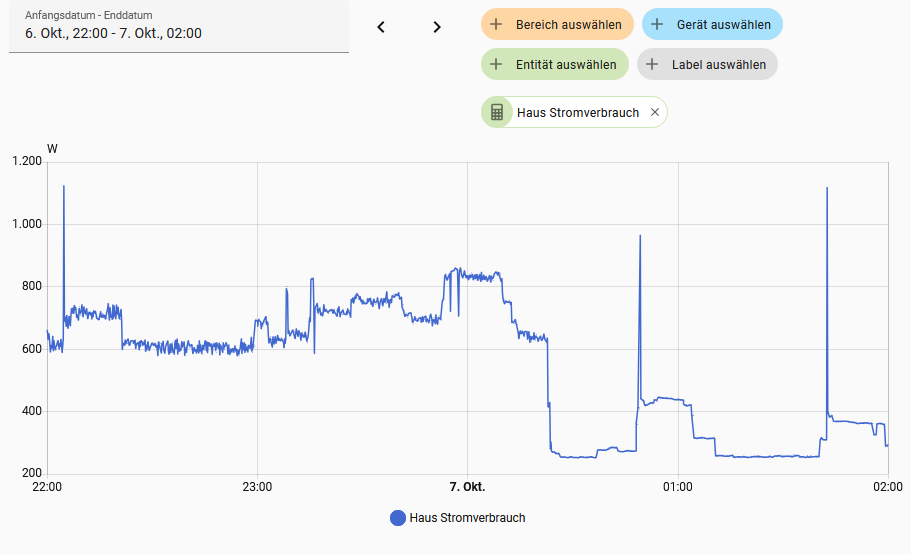Click plus icon on Entität auswählen
The width and height of the screenshot is (911, 554).
coord(497,64)
